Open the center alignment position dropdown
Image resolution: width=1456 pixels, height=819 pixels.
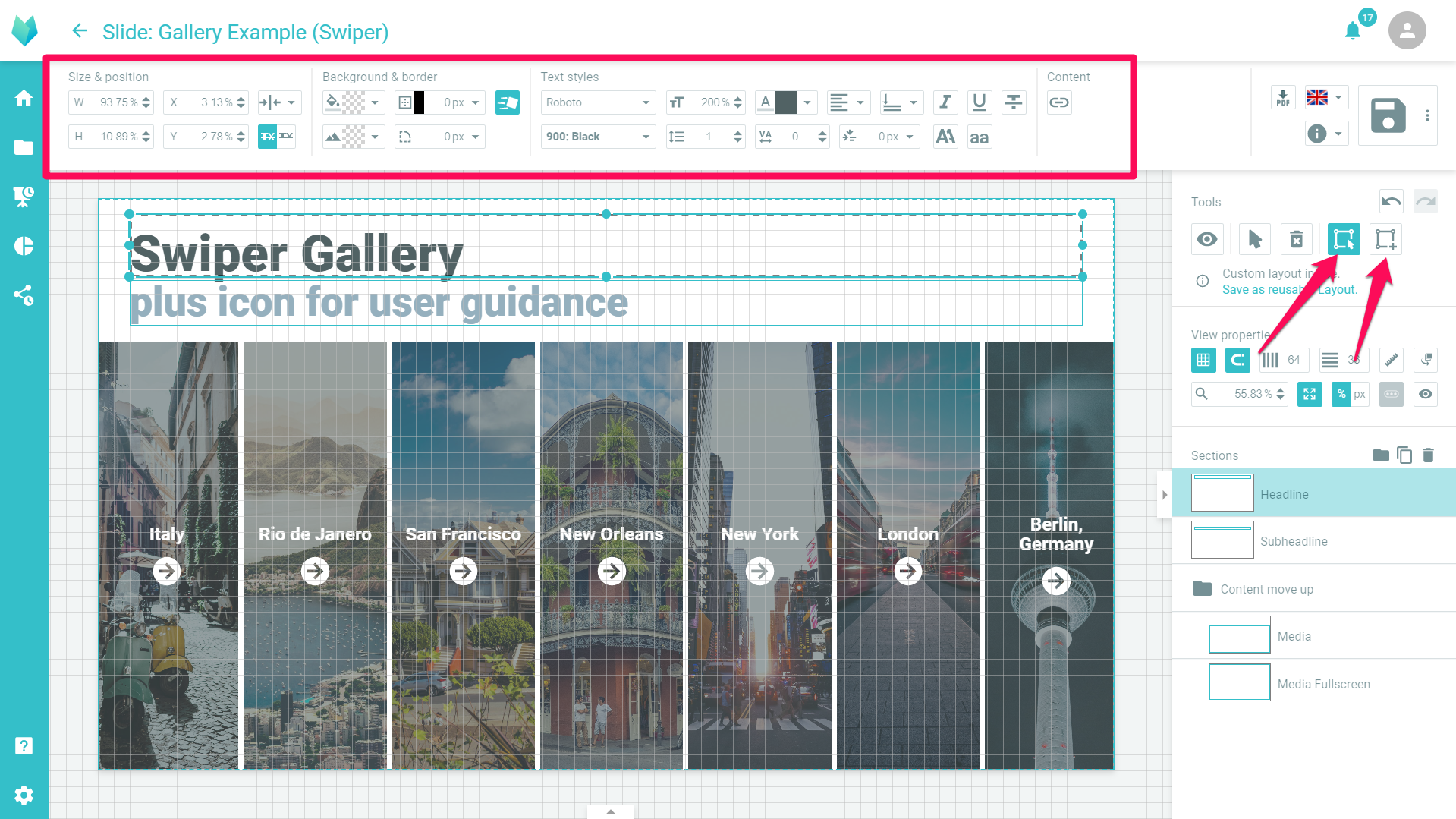pyautogui.click(x=279, y=102)
